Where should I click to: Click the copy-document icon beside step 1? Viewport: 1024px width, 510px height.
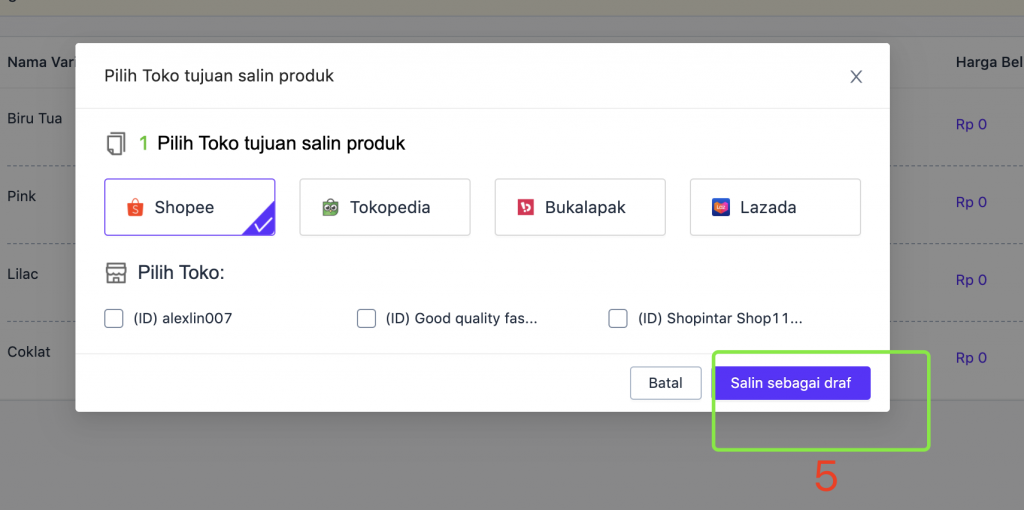(117, 144)
